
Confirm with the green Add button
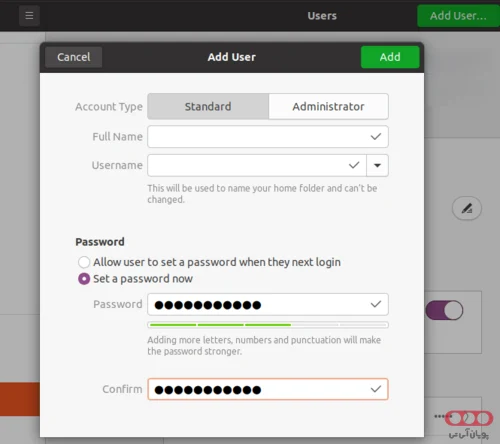tap(390, 57)
